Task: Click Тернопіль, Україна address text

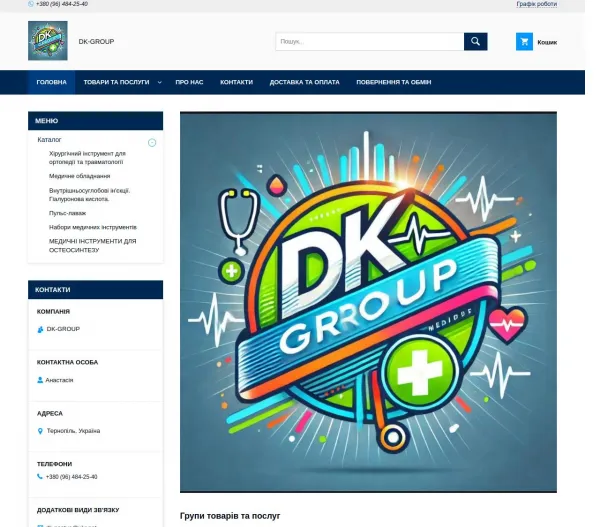Action: click(x=73, y=431)
